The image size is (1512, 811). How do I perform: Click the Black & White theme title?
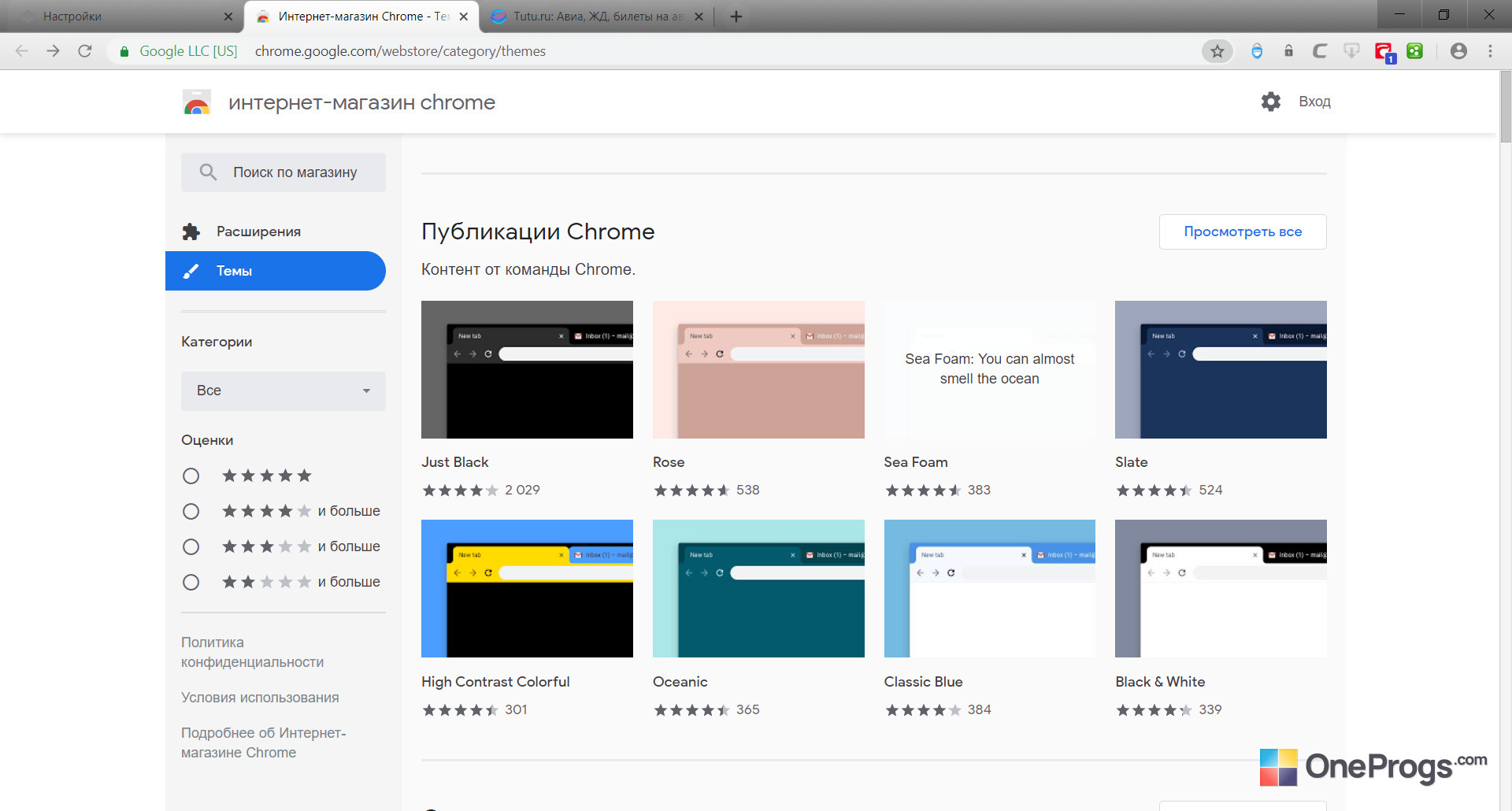[x=1160, y=682]
